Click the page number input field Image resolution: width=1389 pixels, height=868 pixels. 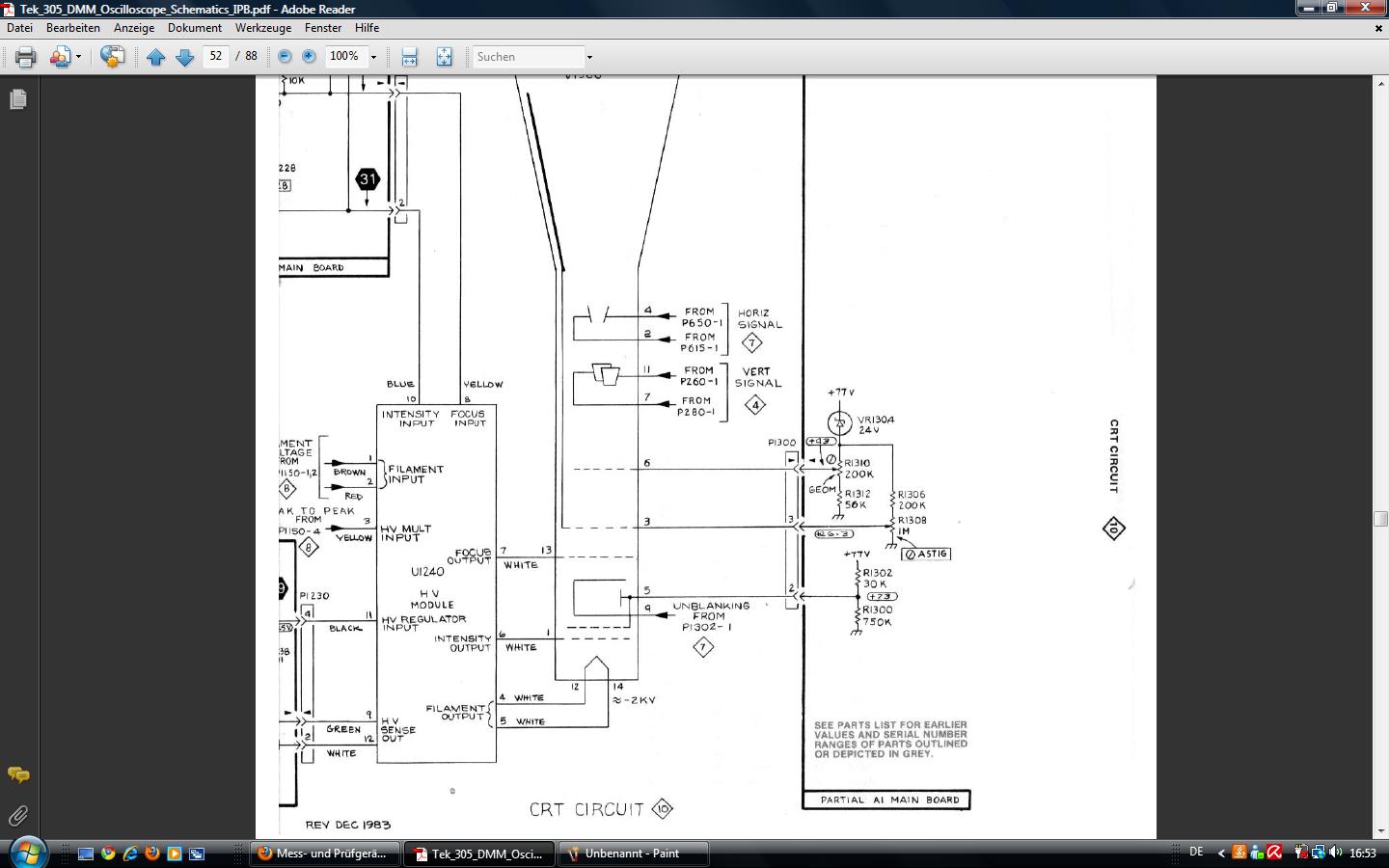[216, 57]
